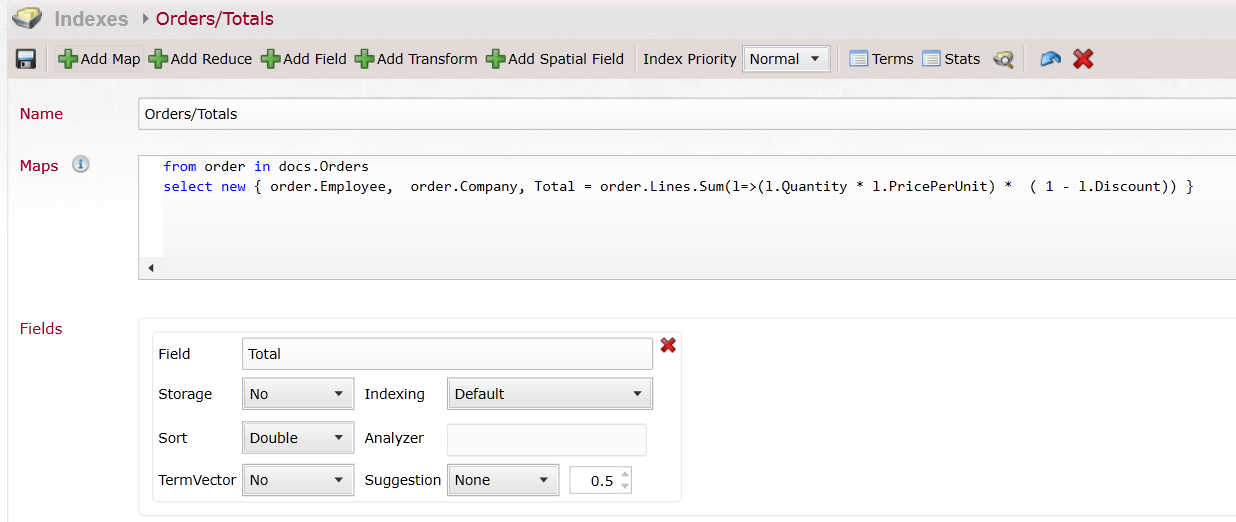Increase the suggestion accuracy value with the up arrow
Screen dimensions: 1236x522
point(625,475)
